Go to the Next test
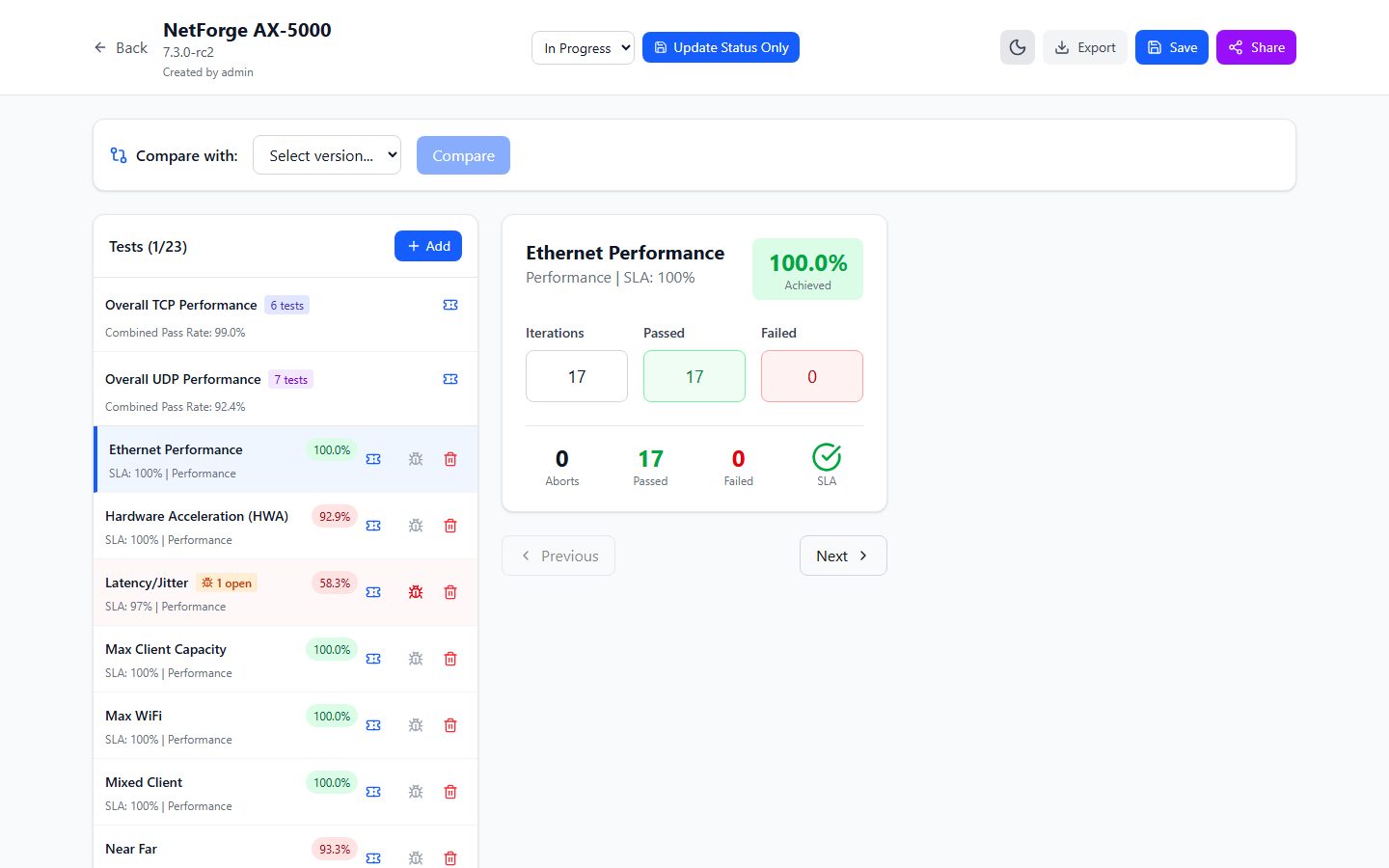Viewport: 1389px width, 868px height. 843,556
